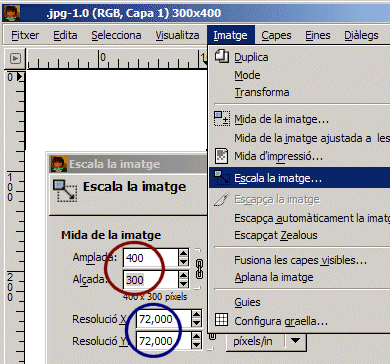This screenshot has height=364, width=390.
Task: Decrease Resolució Y with the down arrow
Action: [x=197, y=345]
